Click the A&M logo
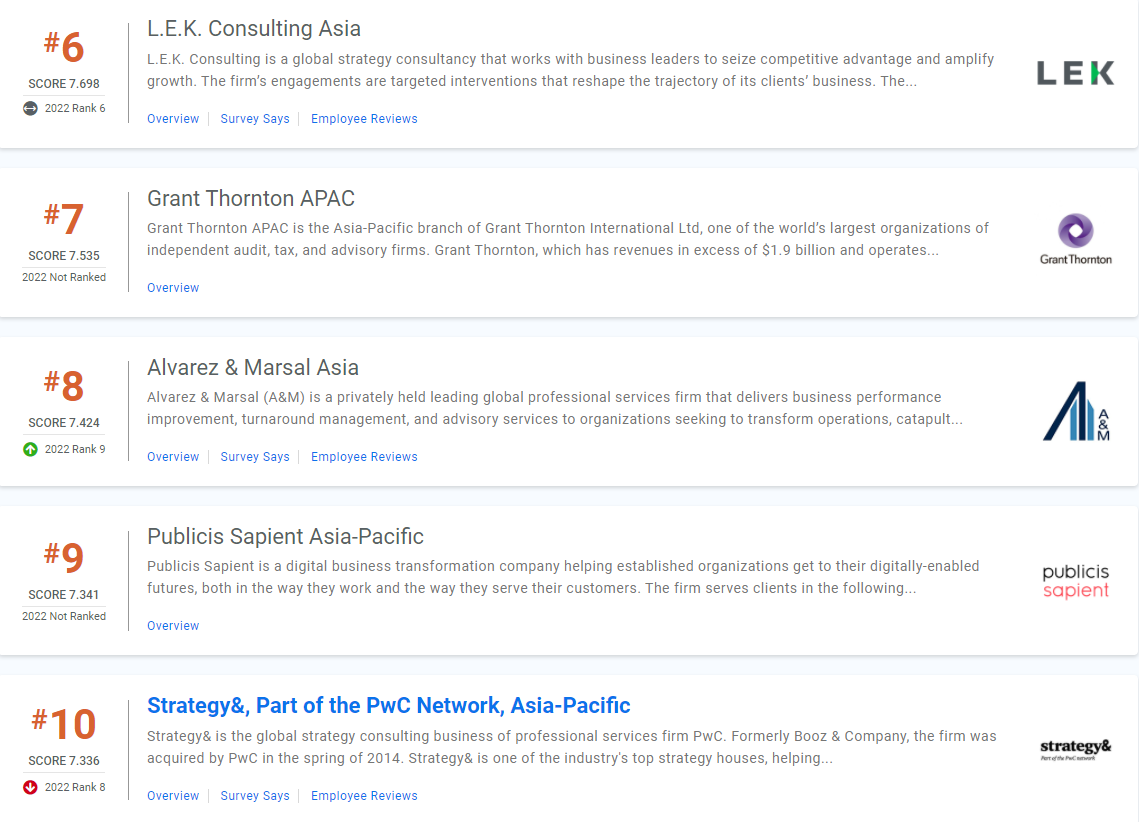This screenshot has width=1139, height=822. click(1077, 411)
